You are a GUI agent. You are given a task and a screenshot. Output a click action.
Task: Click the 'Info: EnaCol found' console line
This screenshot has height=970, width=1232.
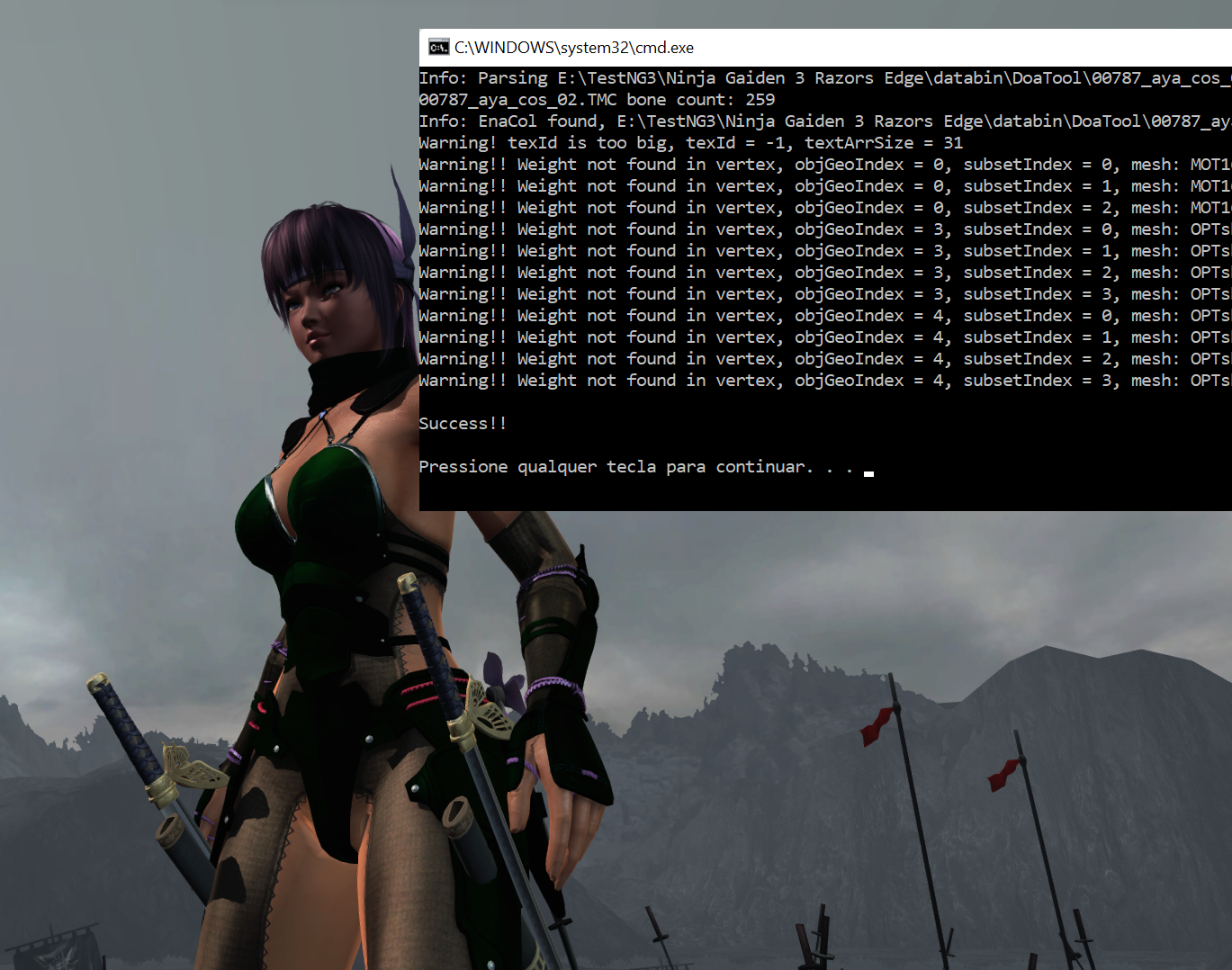tap(825, 121)
